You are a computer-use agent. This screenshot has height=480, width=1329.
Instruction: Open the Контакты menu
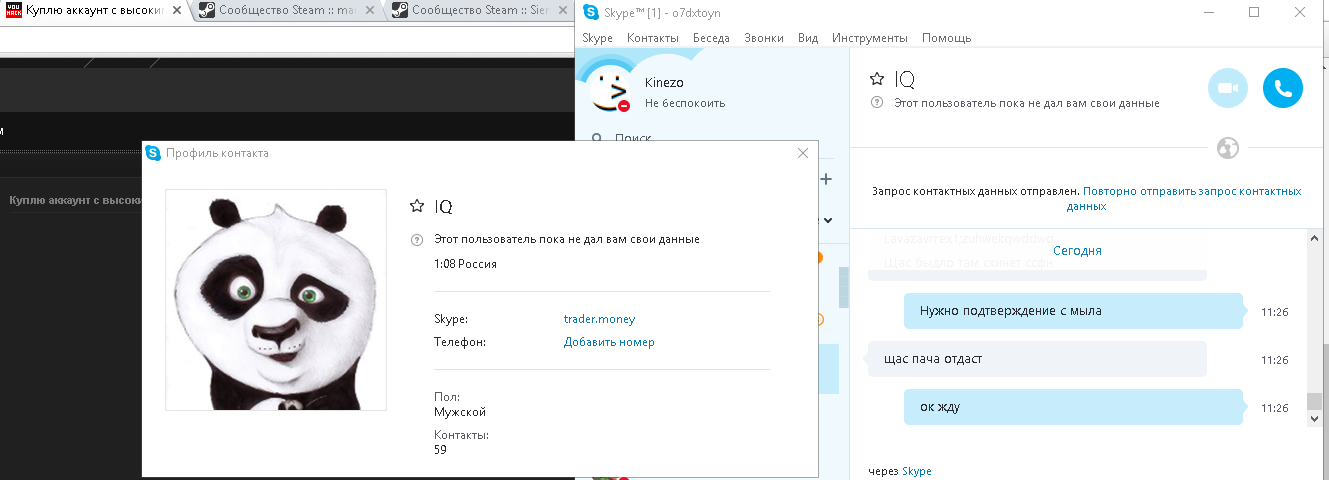click(652, 38)
